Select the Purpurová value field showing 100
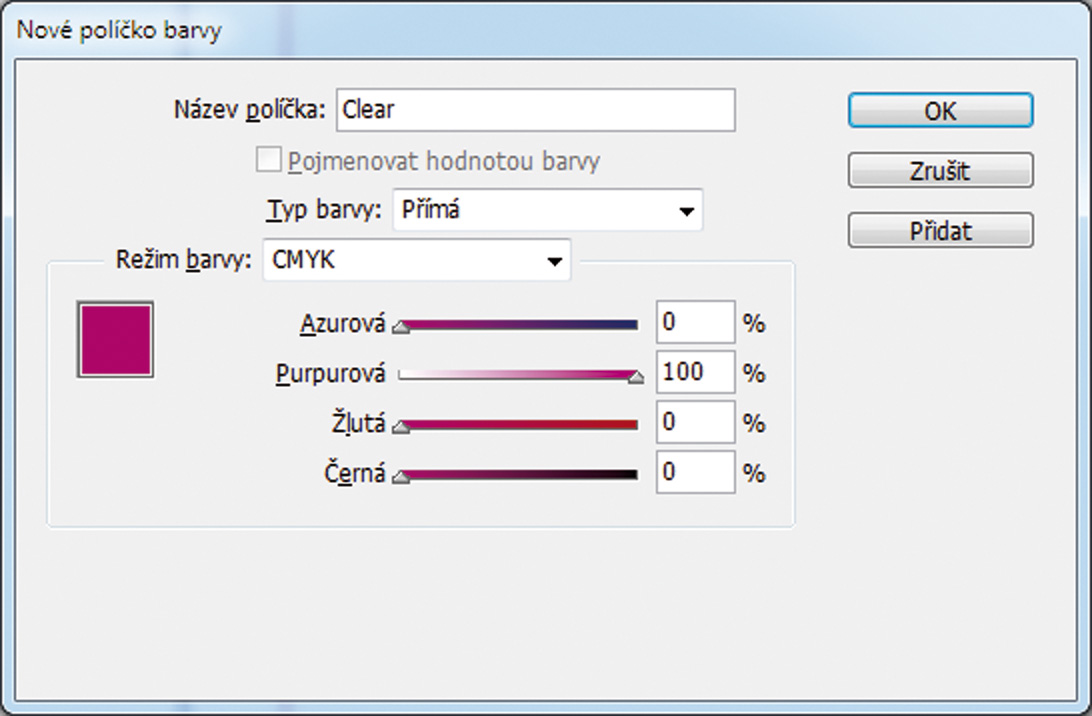The height and width of the screenshot is (716, 1092). click(x=696, y=372)
